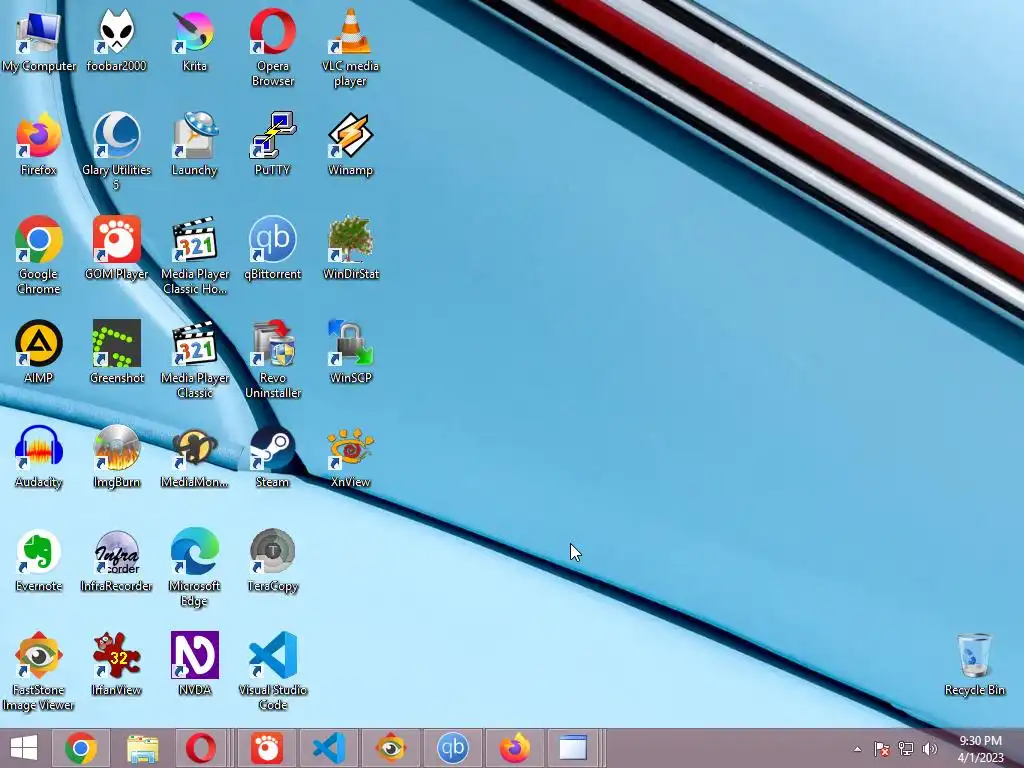Open FastStone Image Viewer taskbar button

click(x=391, y=748)
